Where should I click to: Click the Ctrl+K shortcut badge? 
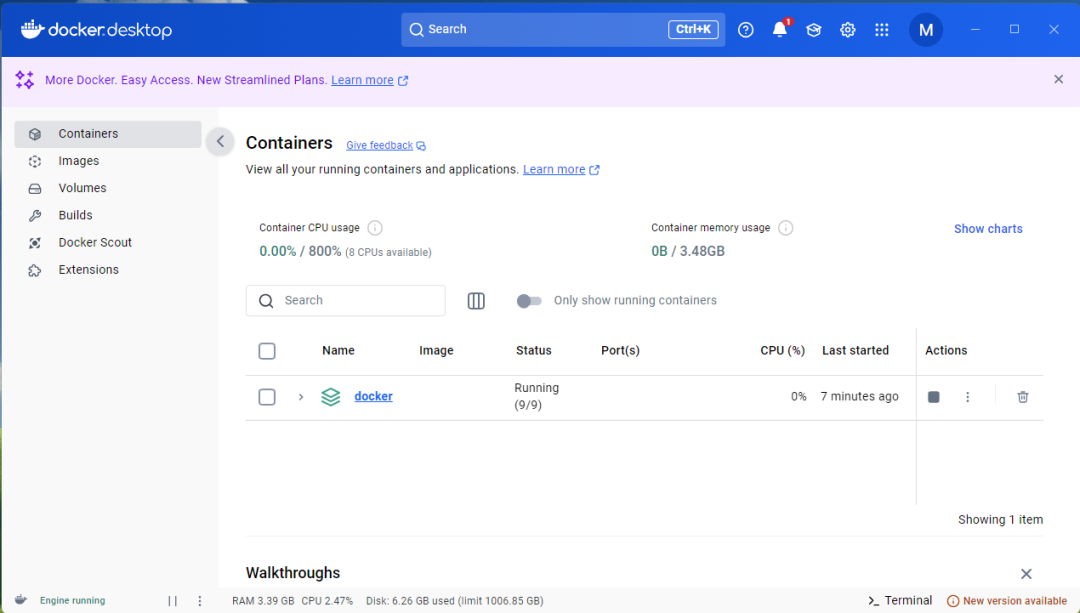point(693,29)
